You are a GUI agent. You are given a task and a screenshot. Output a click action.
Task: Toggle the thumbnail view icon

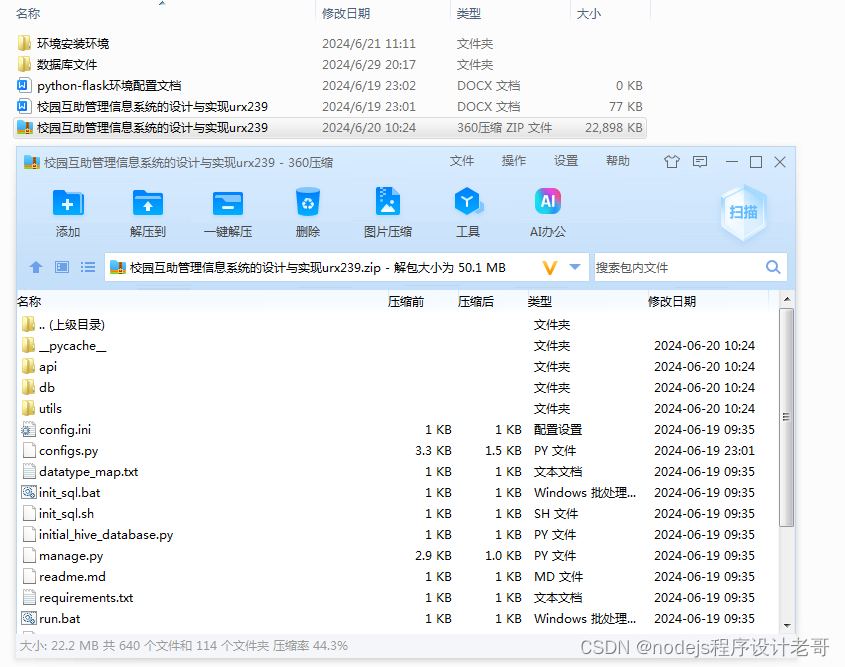pos(62,267)
